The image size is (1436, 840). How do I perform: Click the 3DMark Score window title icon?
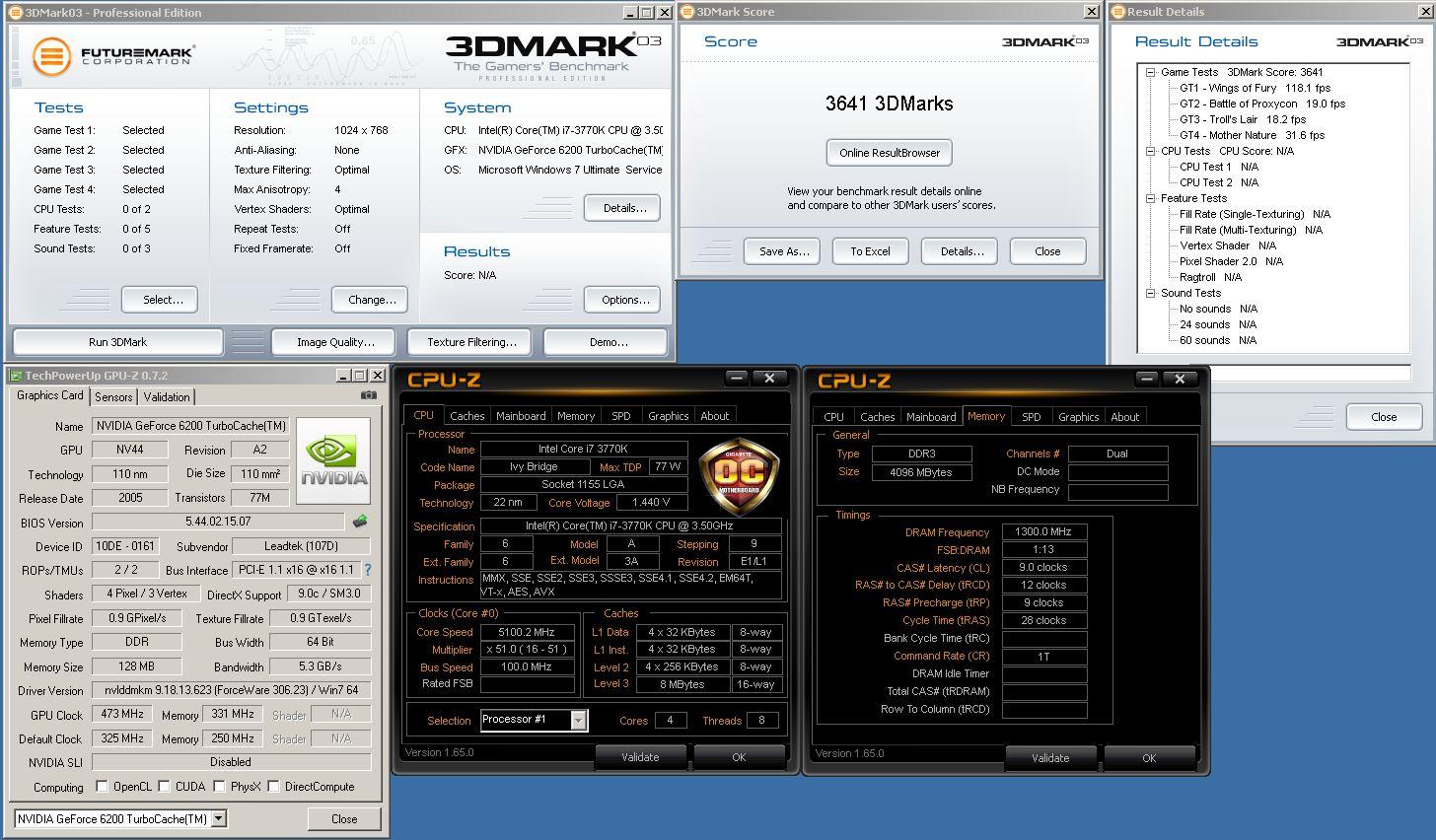687,12
